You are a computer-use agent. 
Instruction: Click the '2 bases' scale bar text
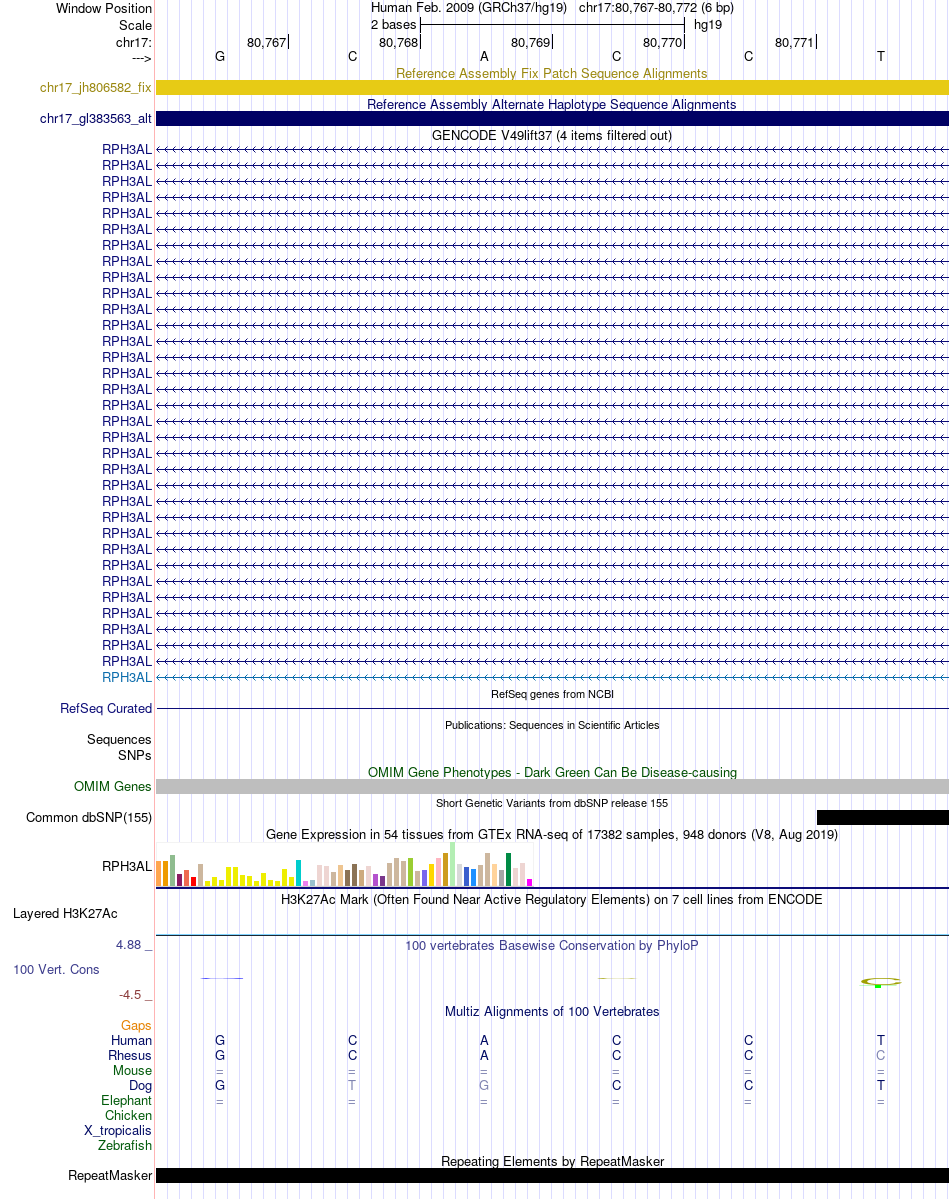pos(393,24)
